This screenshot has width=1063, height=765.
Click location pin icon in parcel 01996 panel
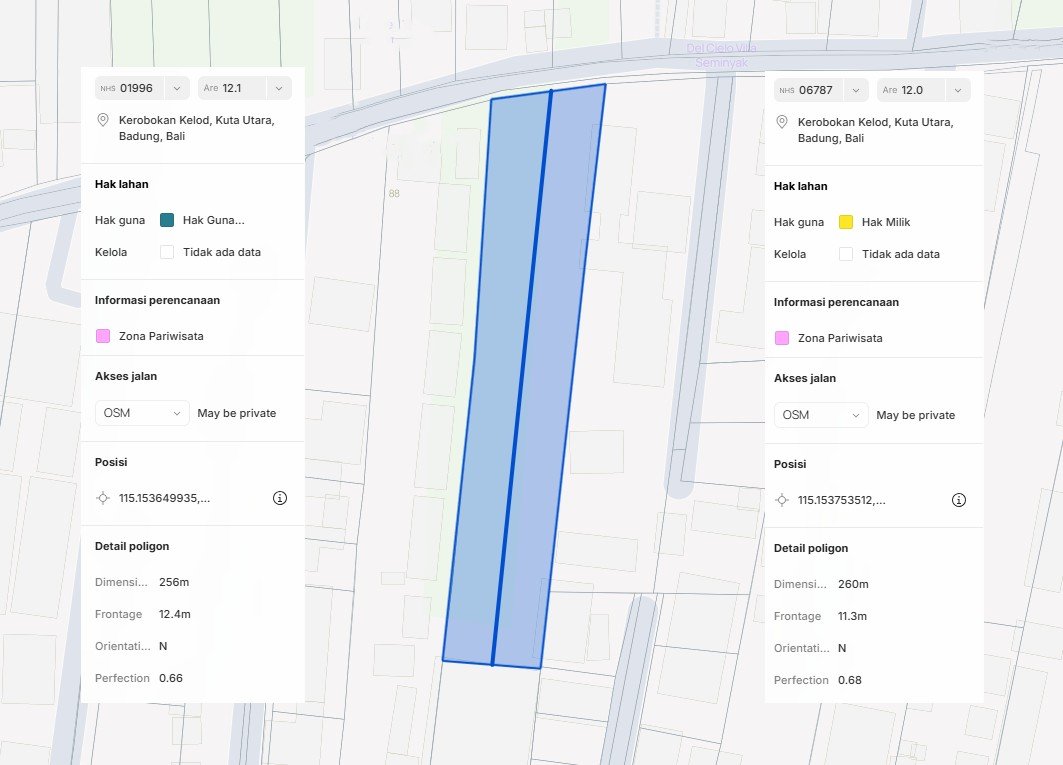(x=102, y=120)
